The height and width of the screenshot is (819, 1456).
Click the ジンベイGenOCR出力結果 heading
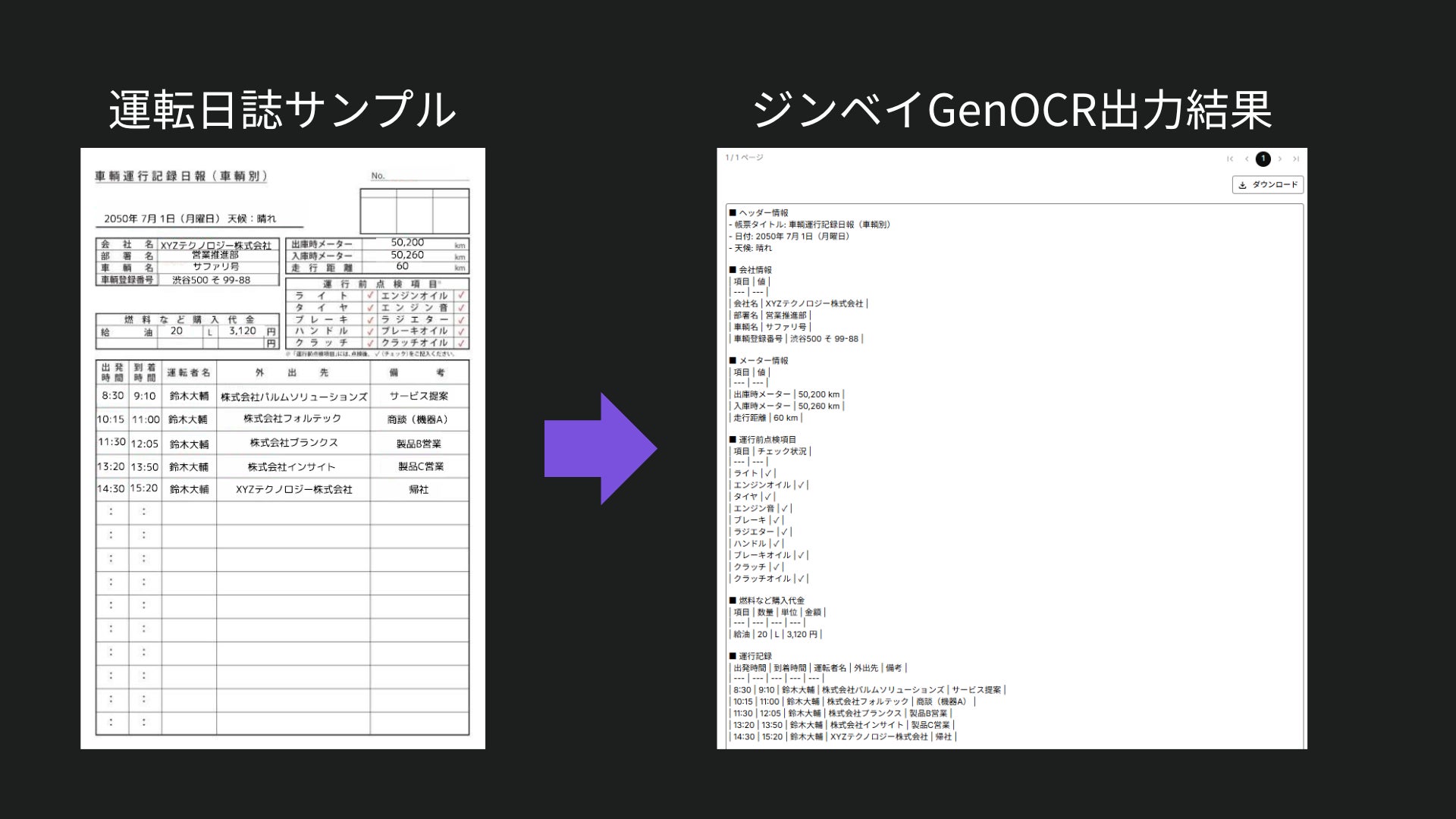click(x=1011, y=110)
